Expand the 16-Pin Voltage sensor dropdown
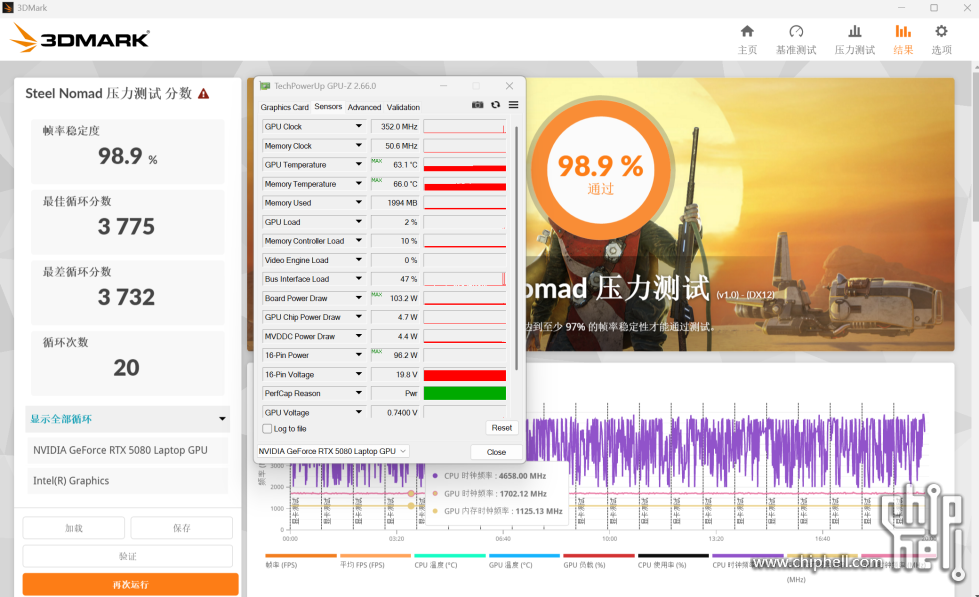Screen dimensions: 979x597 tap(358, 374)
